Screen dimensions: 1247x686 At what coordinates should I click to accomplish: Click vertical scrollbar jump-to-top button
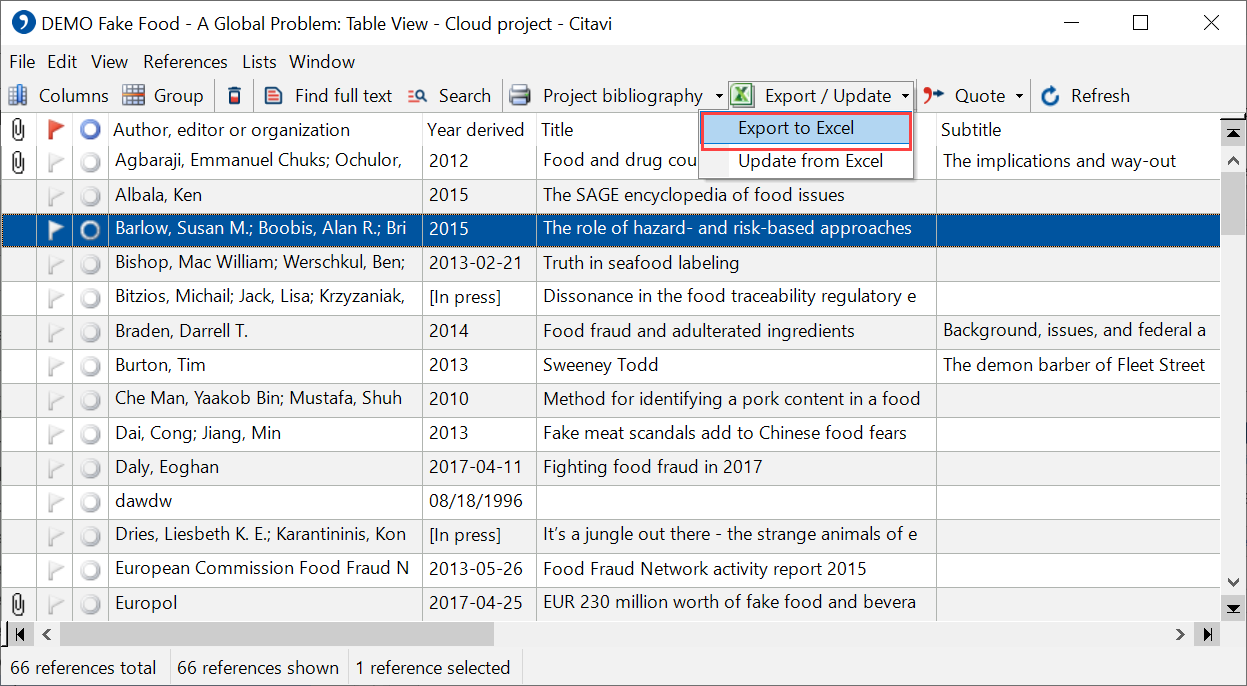(1233, 131)
